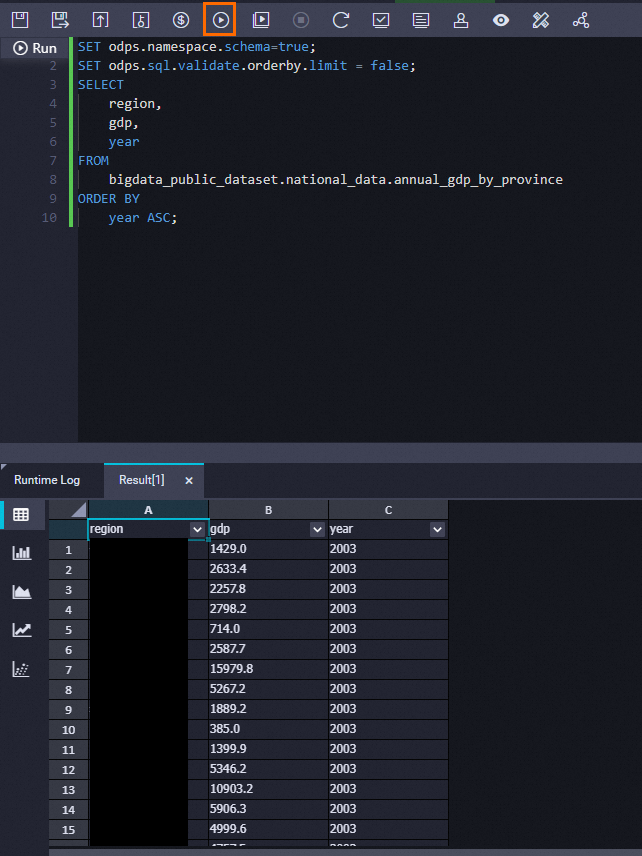Submit the node using the upward-arrow icon

click(x=100, y=20)
